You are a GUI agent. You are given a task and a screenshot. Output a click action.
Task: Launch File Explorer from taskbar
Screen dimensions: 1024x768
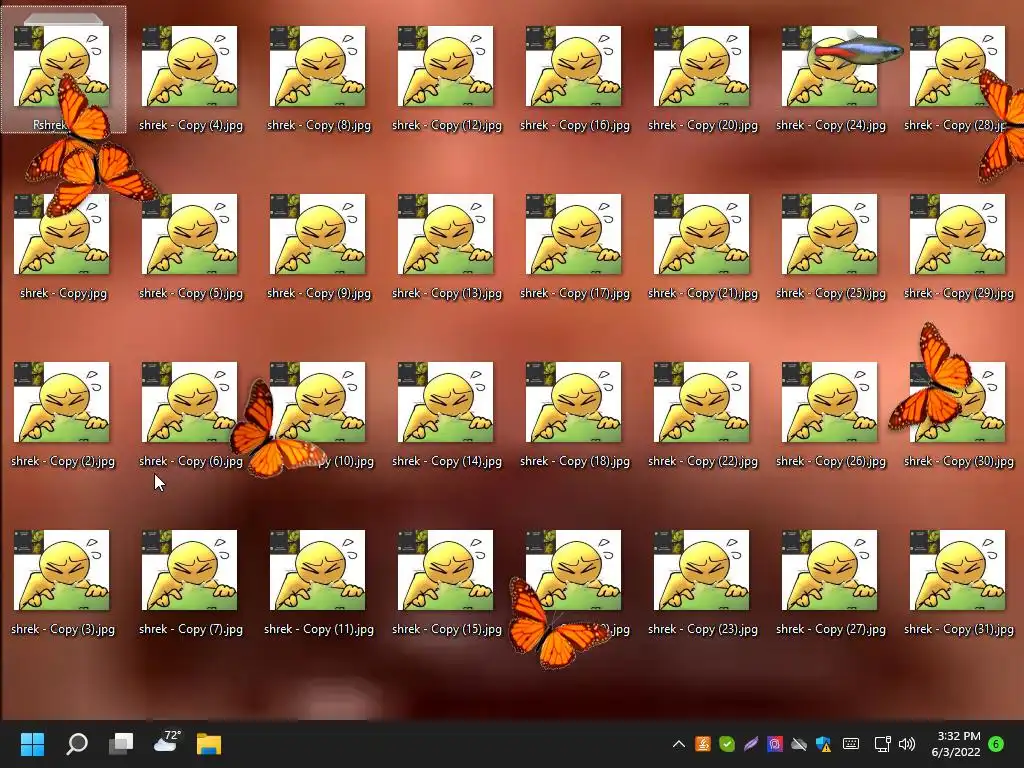click(x=209, y=744)
